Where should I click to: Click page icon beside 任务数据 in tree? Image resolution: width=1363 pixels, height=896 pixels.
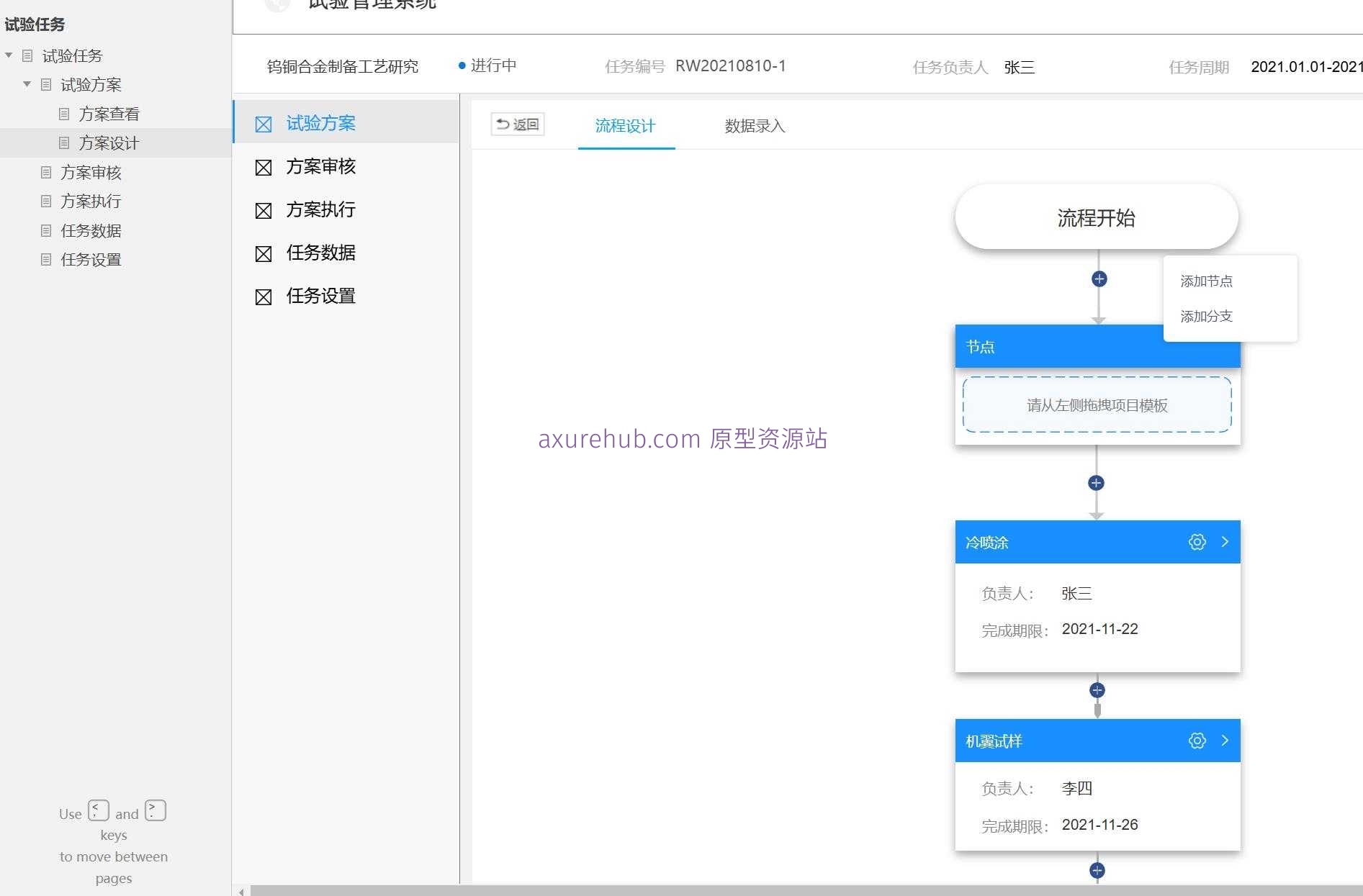(46, 230)
